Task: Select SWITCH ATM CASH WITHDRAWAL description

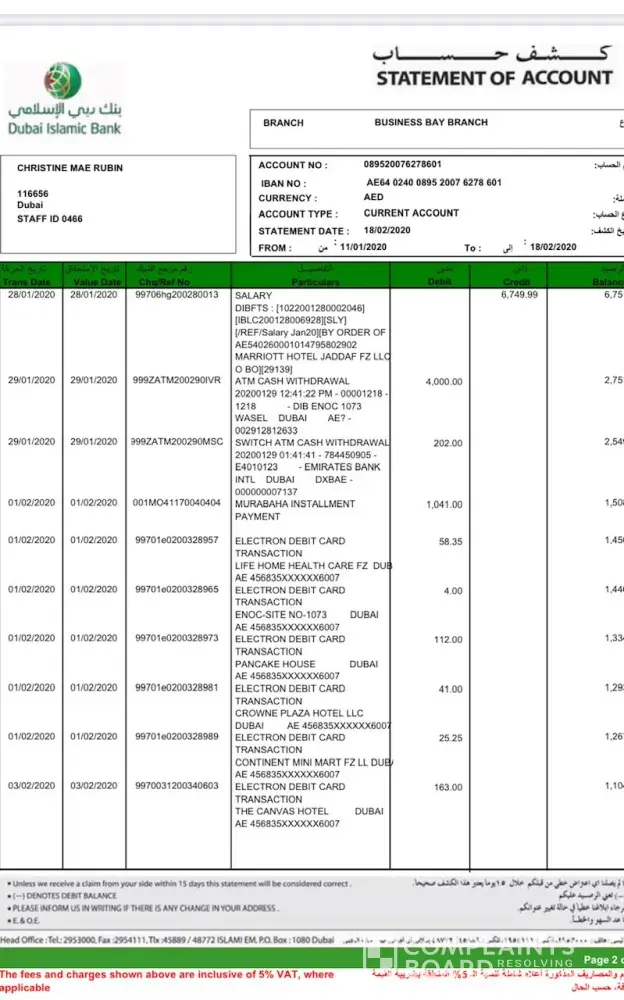Action: click(312, 443)
